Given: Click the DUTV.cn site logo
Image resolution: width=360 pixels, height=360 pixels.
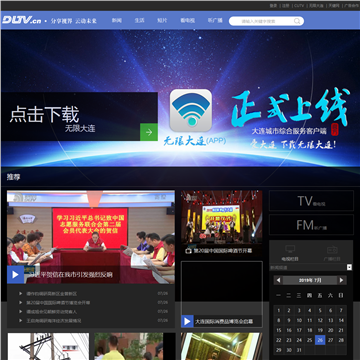Looking at the screenshot, I should (22, 20).
